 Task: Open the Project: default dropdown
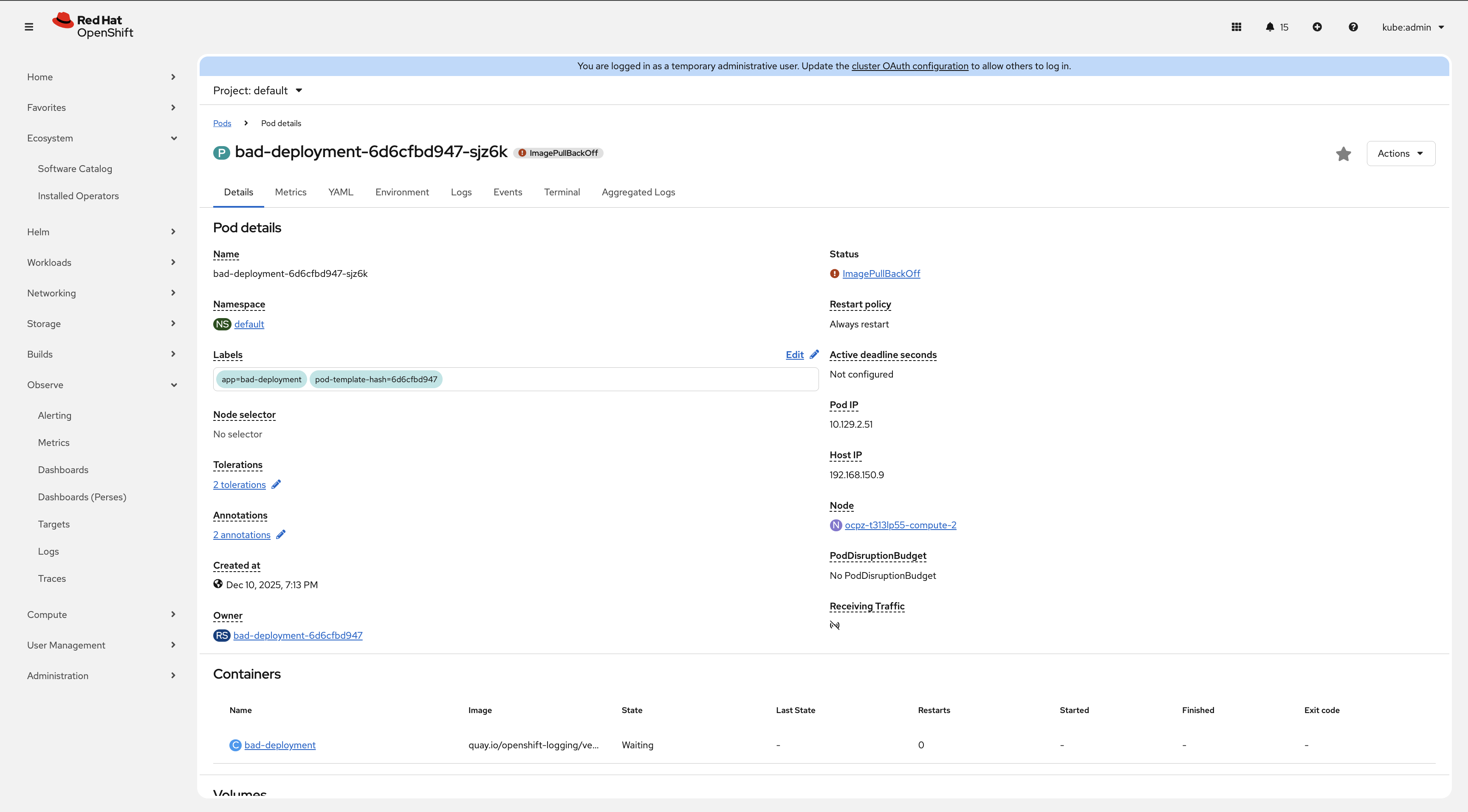[x=257, y=90]
